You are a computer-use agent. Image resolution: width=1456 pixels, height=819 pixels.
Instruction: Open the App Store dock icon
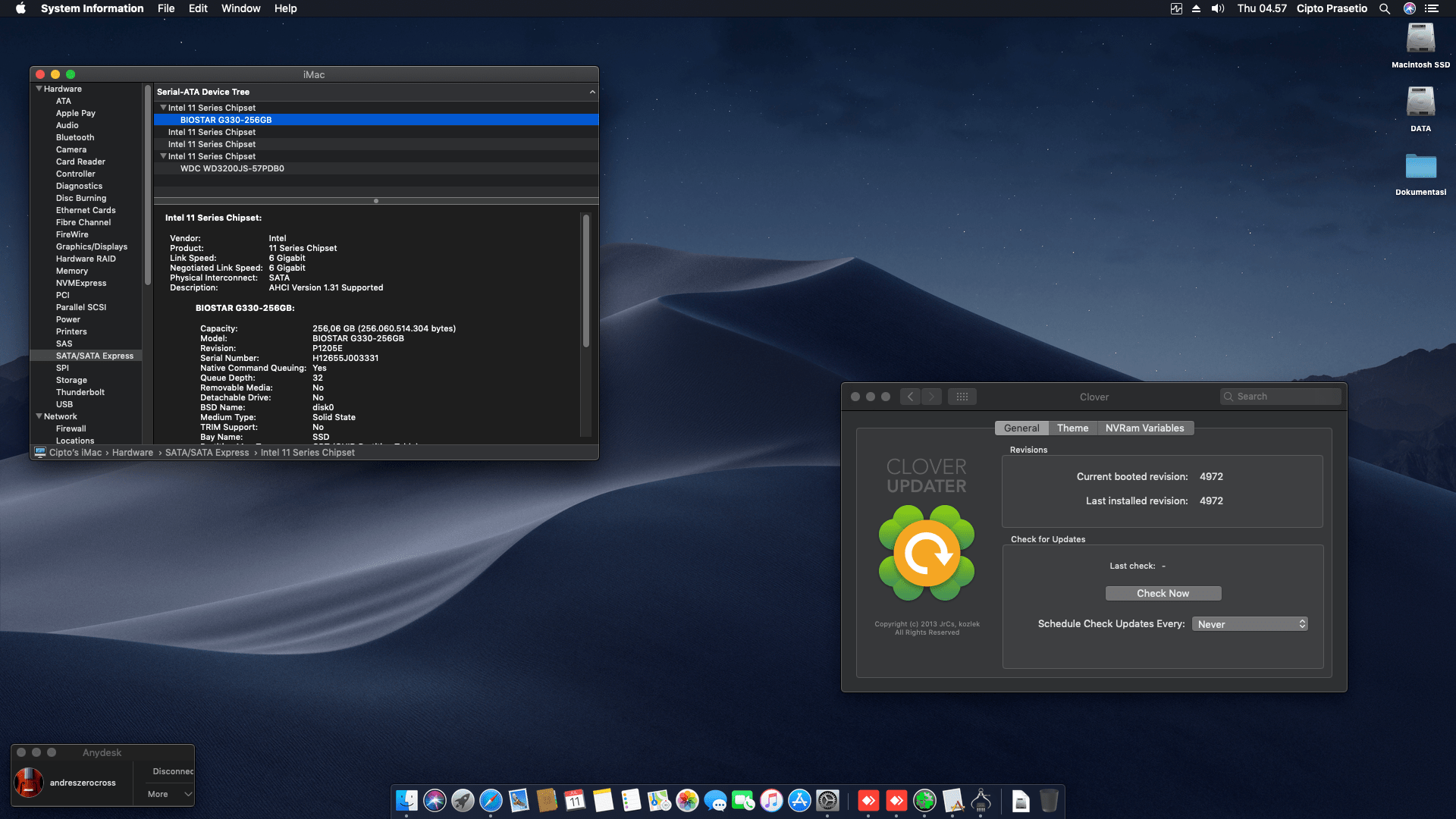click(x=799, y=801)
